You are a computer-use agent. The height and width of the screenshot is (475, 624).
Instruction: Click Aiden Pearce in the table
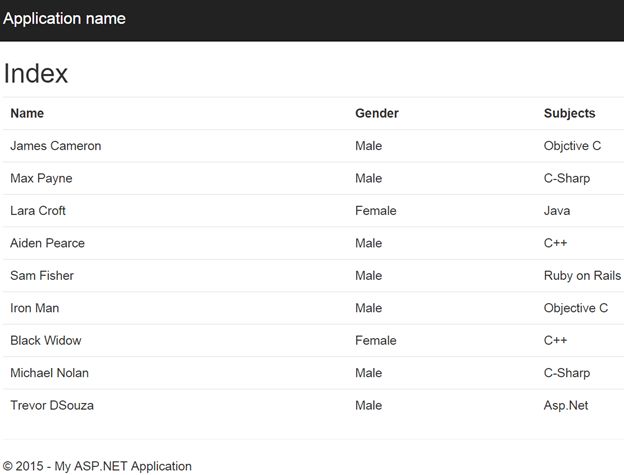[47, 243]
